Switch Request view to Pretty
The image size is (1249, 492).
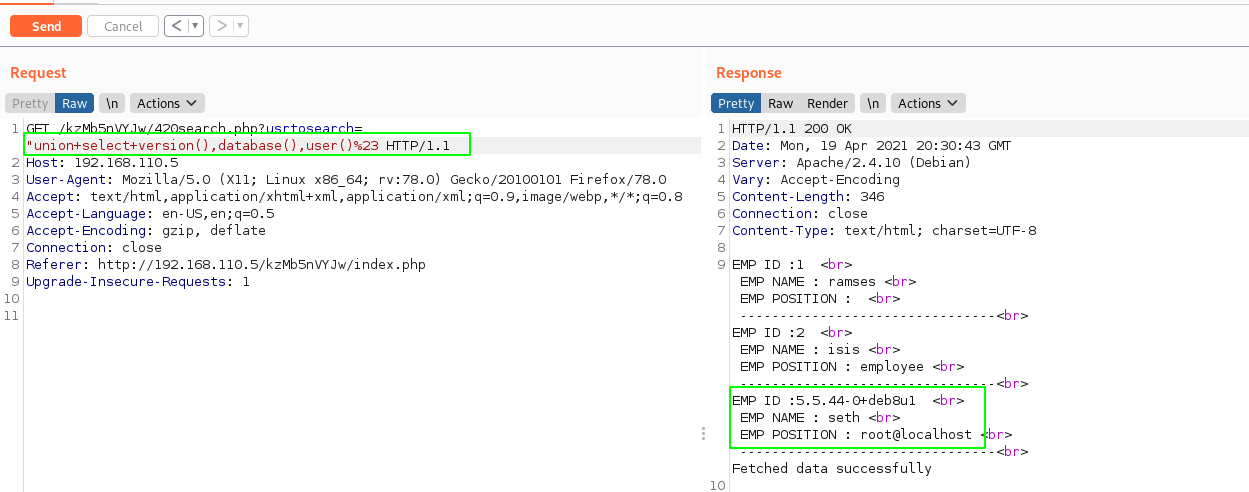[x=30, y=103]
